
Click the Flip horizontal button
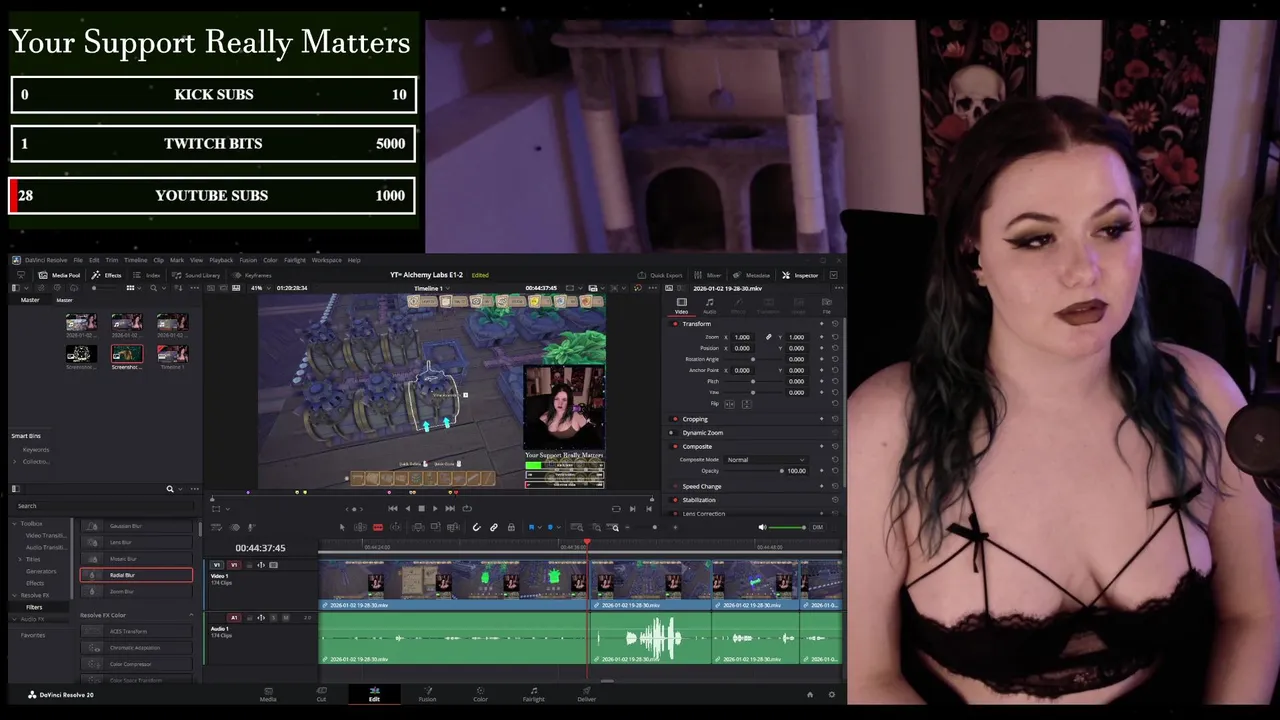729,404
